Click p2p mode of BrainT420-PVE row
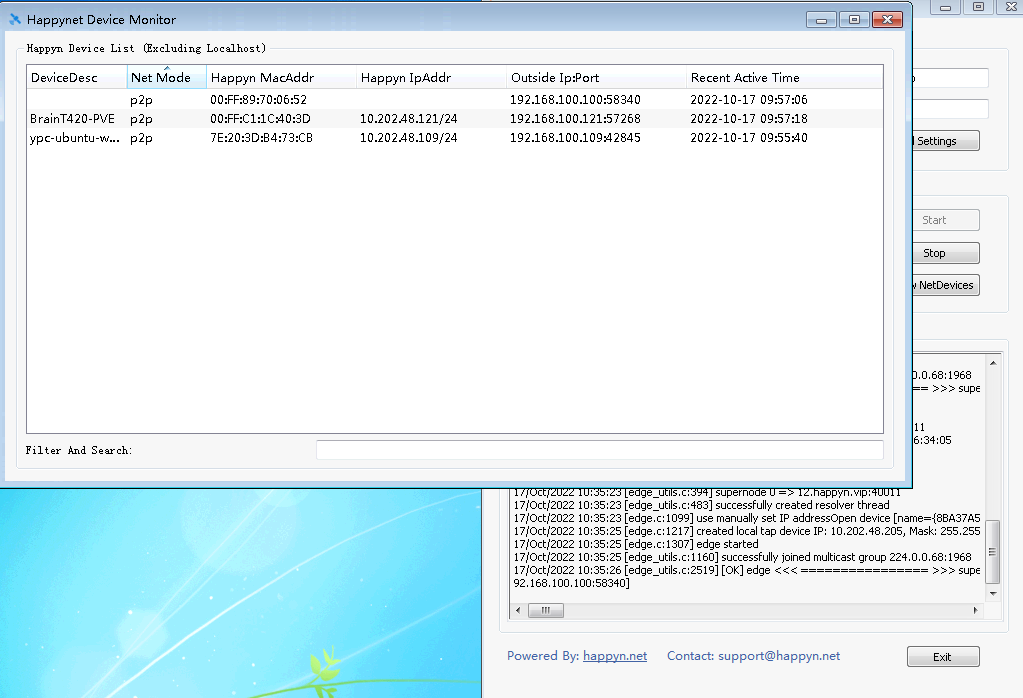 pos(141,119)
